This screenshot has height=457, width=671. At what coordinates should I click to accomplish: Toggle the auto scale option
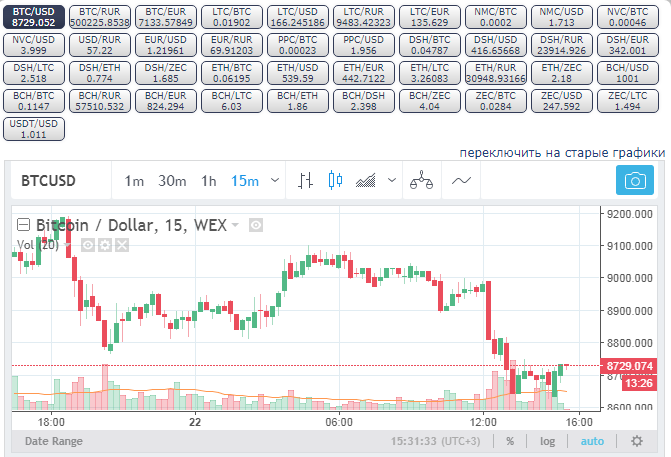click(x=593, y=441)
